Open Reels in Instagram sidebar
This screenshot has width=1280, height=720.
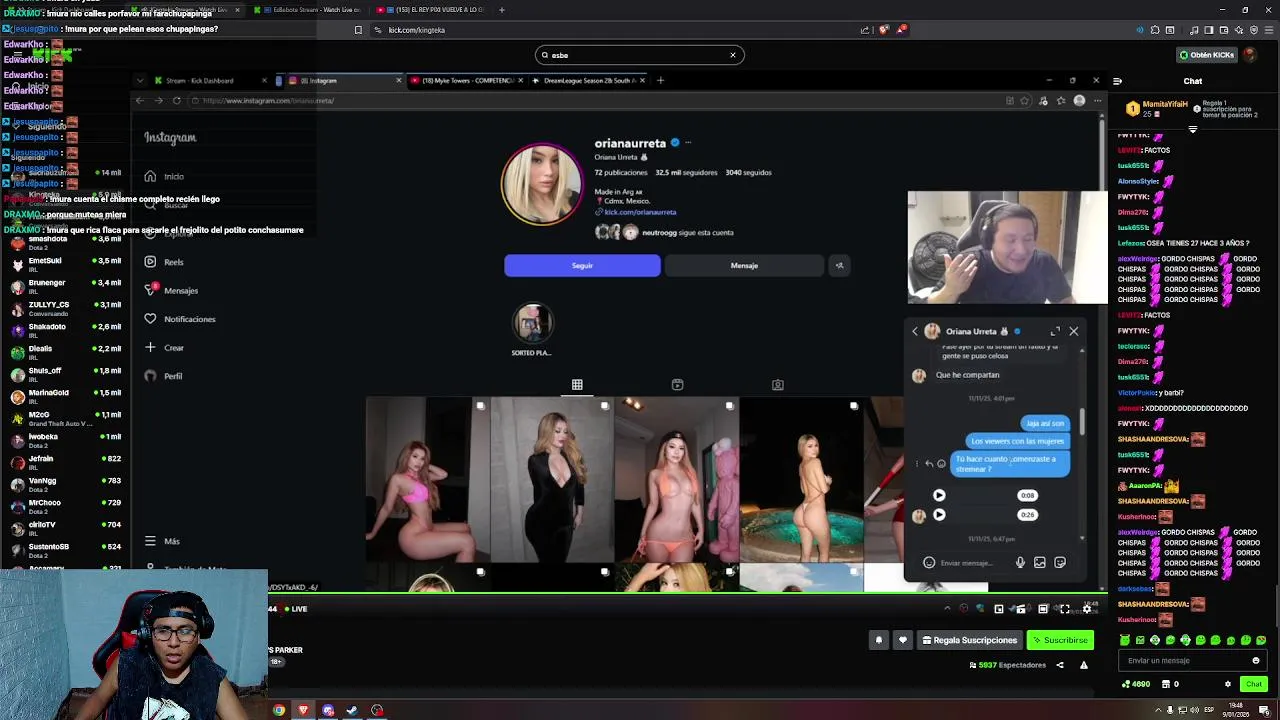coord(164,262)
